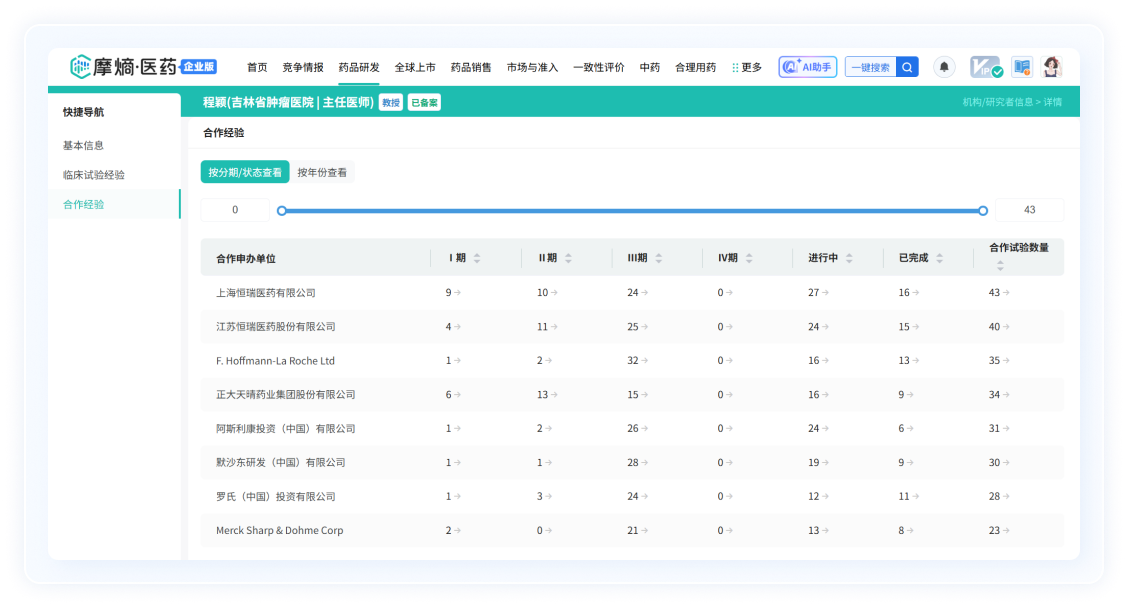Open 一致性评价 menu

(x=599, y=67)
